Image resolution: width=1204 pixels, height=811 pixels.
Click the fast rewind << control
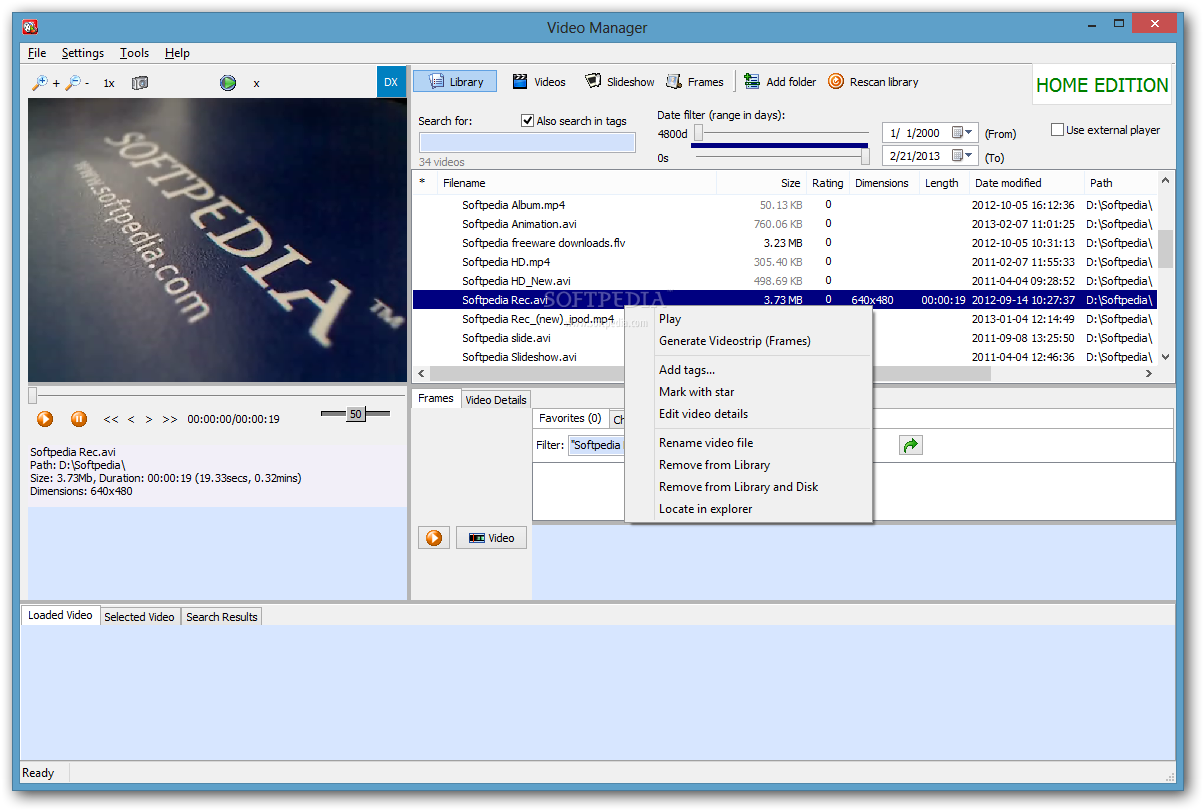pos(111,419)
